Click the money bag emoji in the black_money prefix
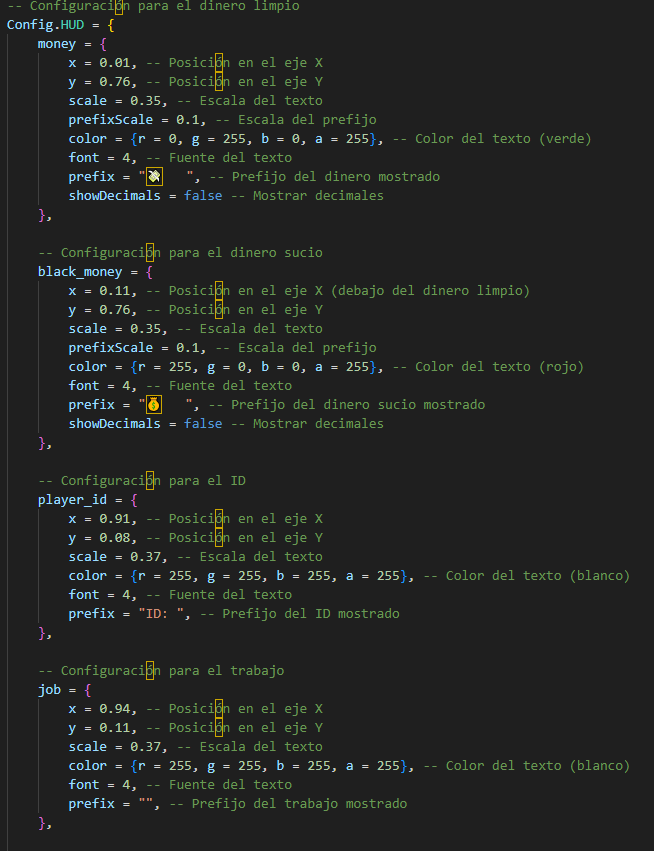 click(154, 404)
